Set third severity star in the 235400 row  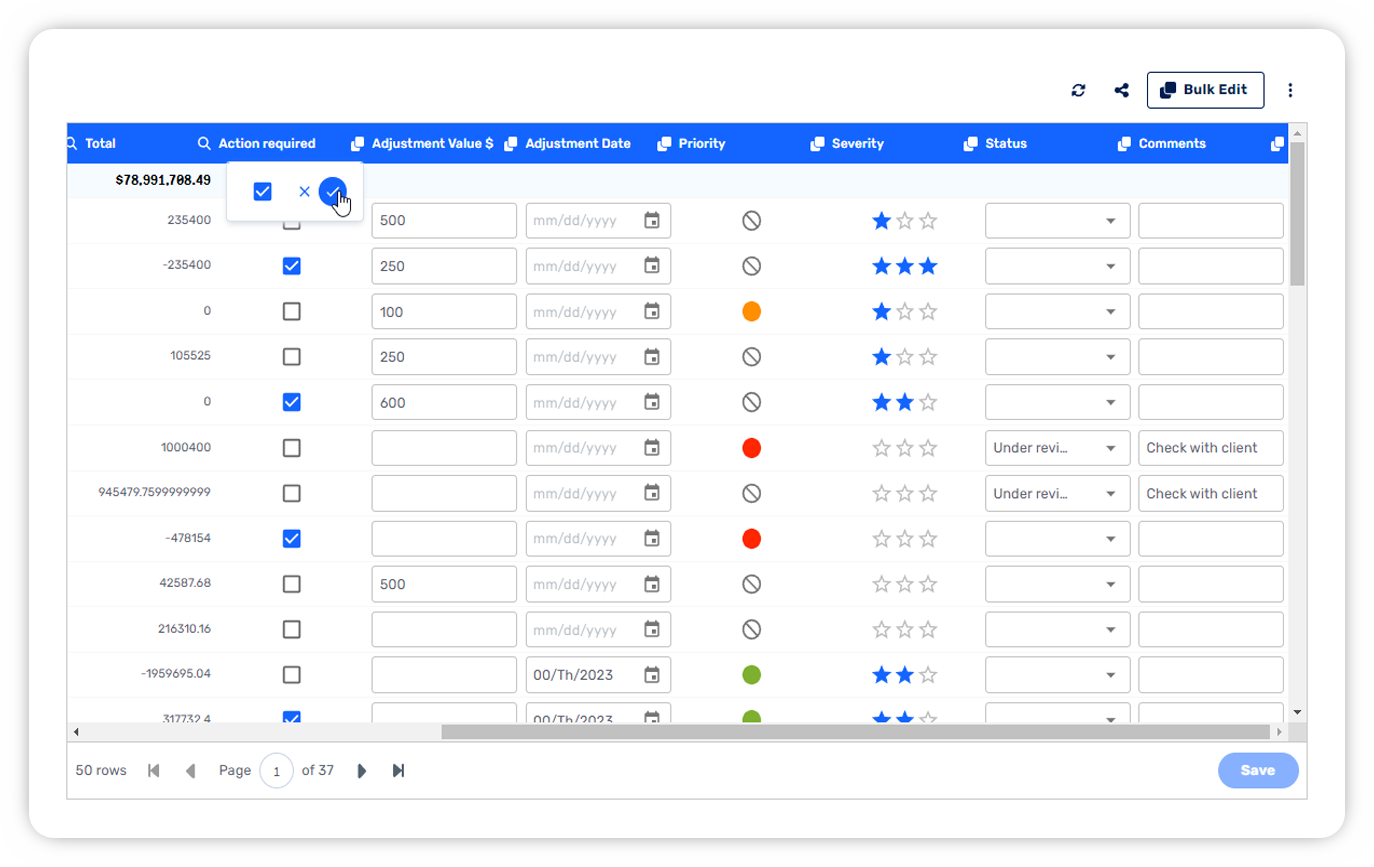click(929, 221)
